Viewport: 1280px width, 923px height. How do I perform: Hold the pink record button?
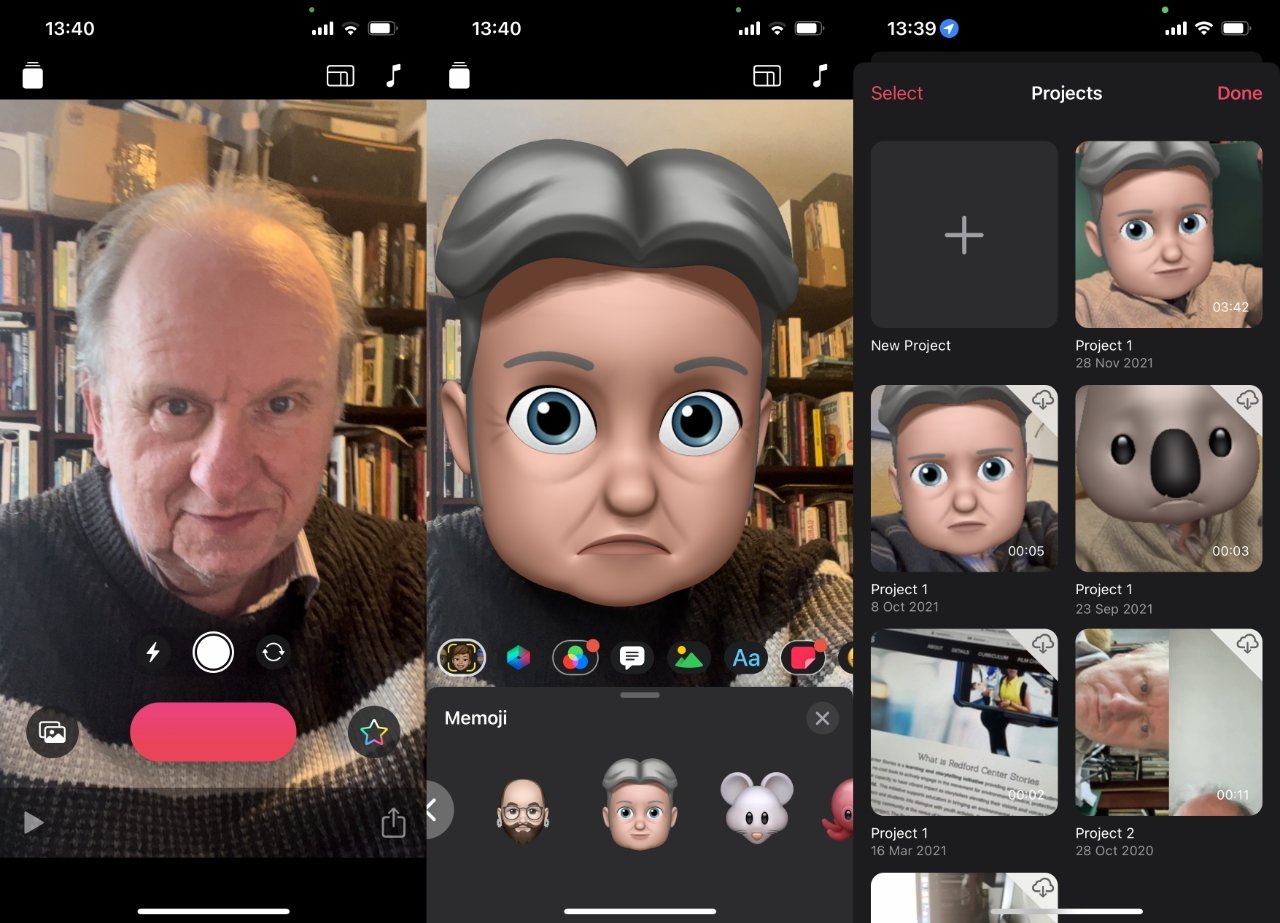coord(213,732)
